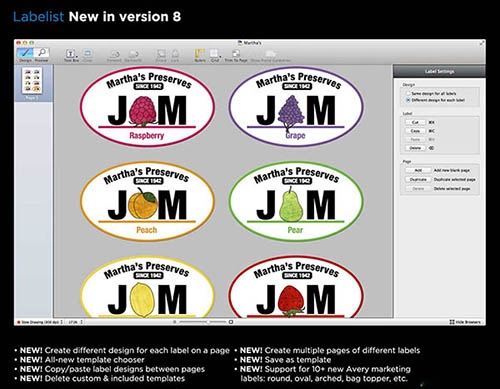
Task: Click the Group toolbar icon
Action: click(161, 53)
